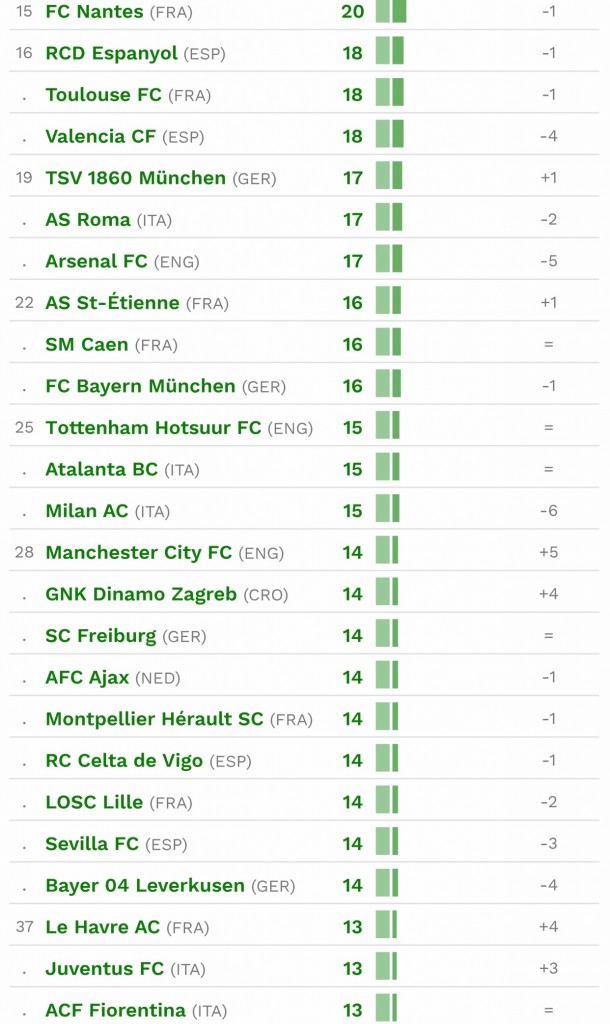The image size is (610, 1024).
Task: Select Milan AC team link
Action: pyautogui.click(x=86, y=511)
